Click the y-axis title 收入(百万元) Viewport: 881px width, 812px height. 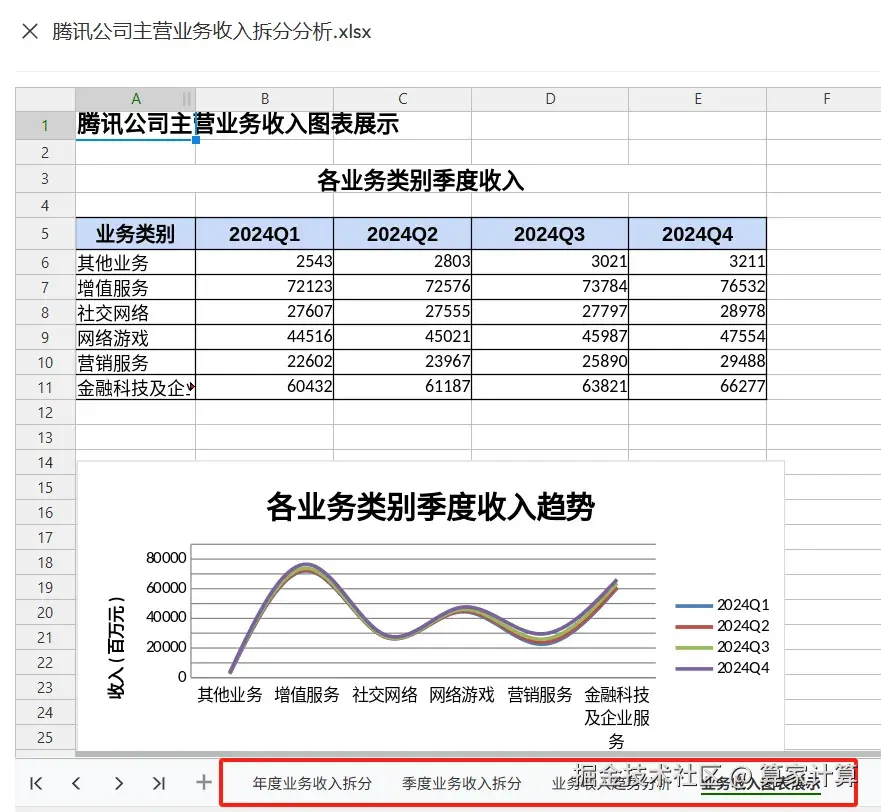(x=116, y=647)
